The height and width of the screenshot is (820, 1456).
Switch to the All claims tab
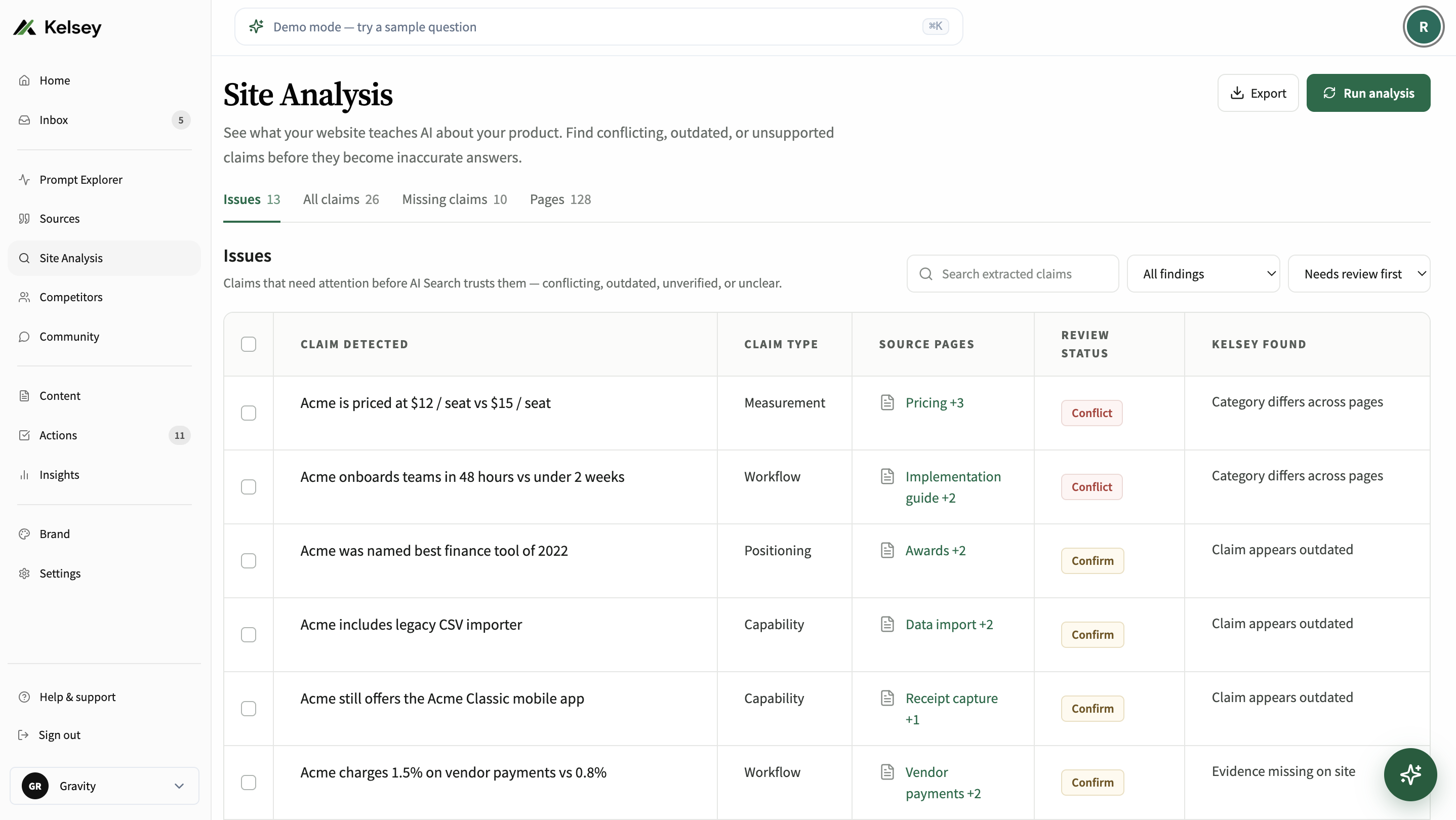click(x=341, y=199)
